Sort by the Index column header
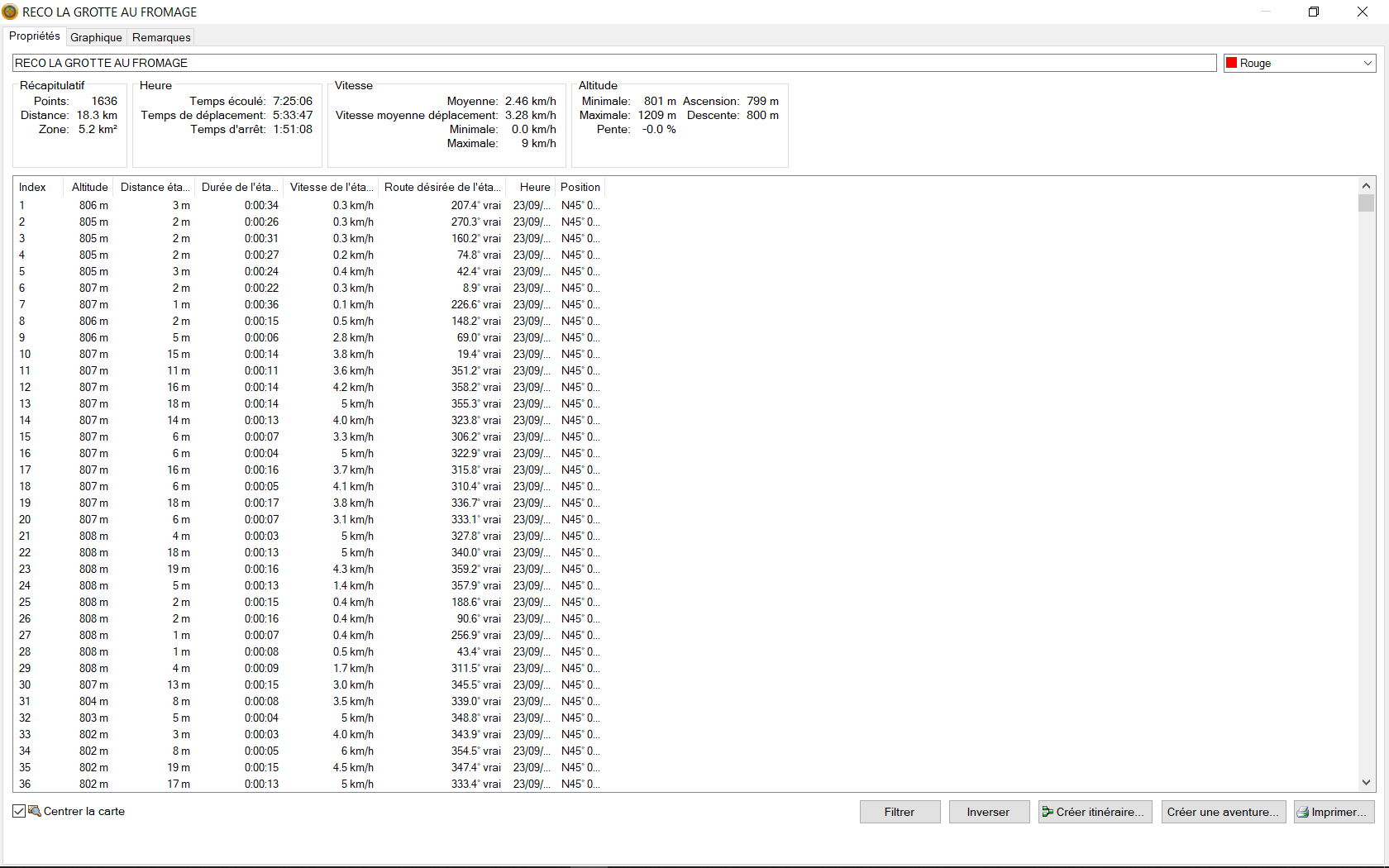This screenshot has width=1389, height=868. [38, 187]
